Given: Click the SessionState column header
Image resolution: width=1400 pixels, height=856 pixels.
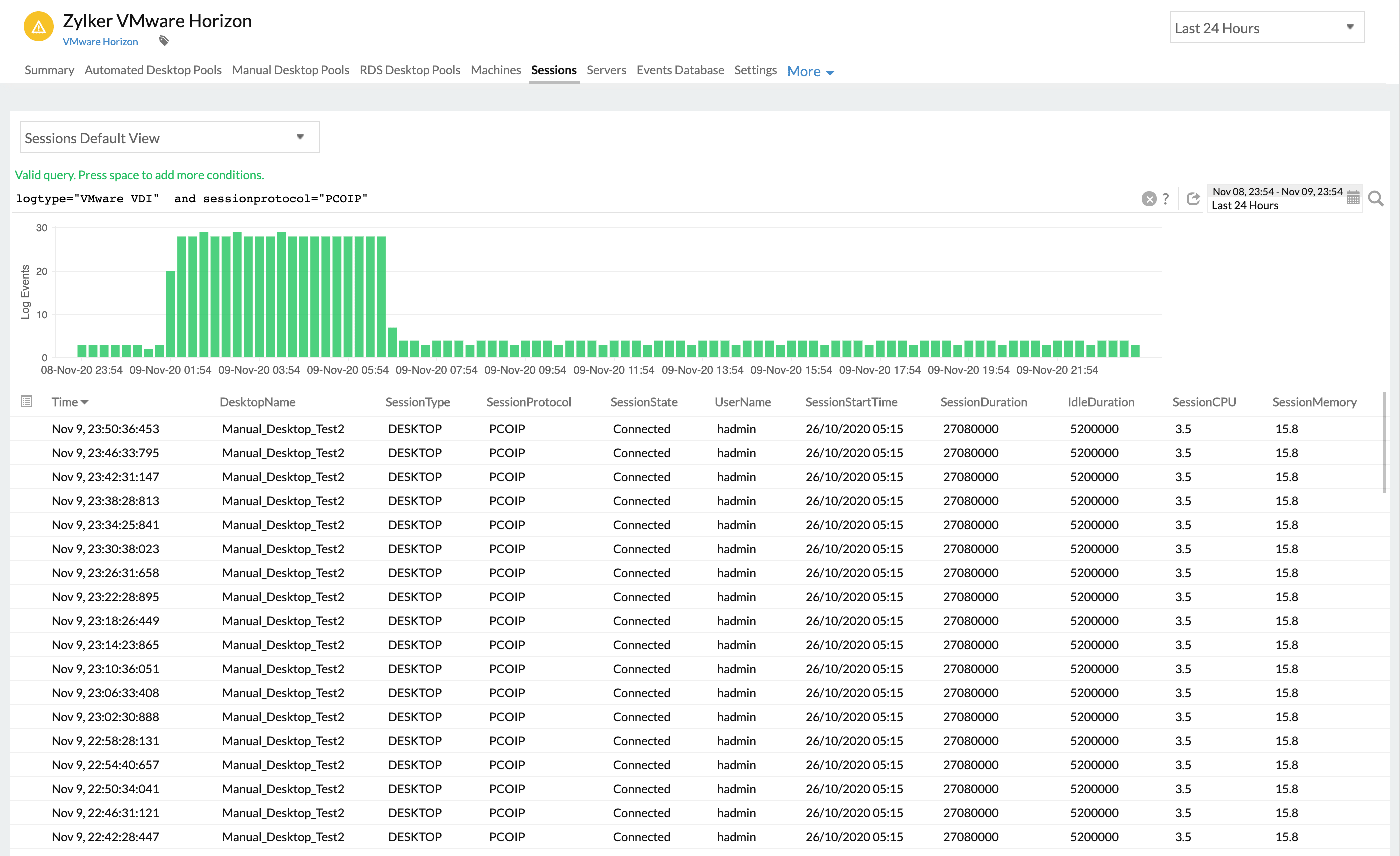Looking at the screenshot, I should [x=644, y=402].
